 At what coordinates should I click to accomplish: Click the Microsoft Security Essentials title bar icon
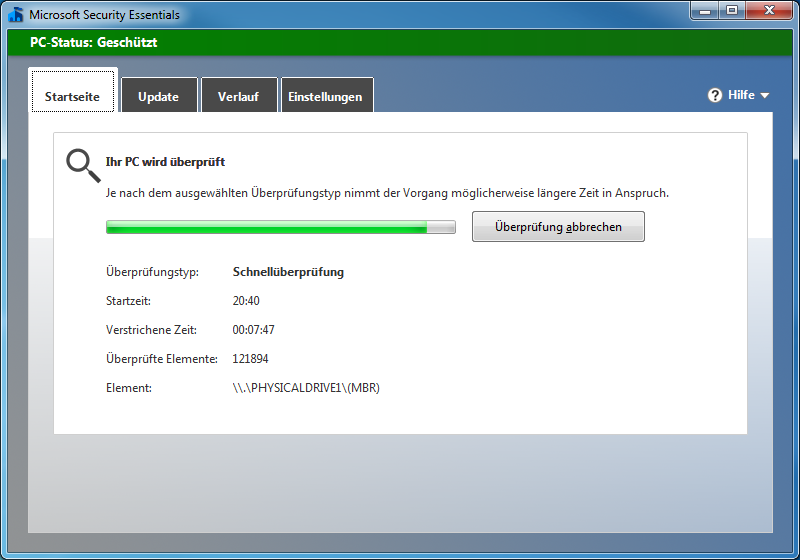coord(16,14)
